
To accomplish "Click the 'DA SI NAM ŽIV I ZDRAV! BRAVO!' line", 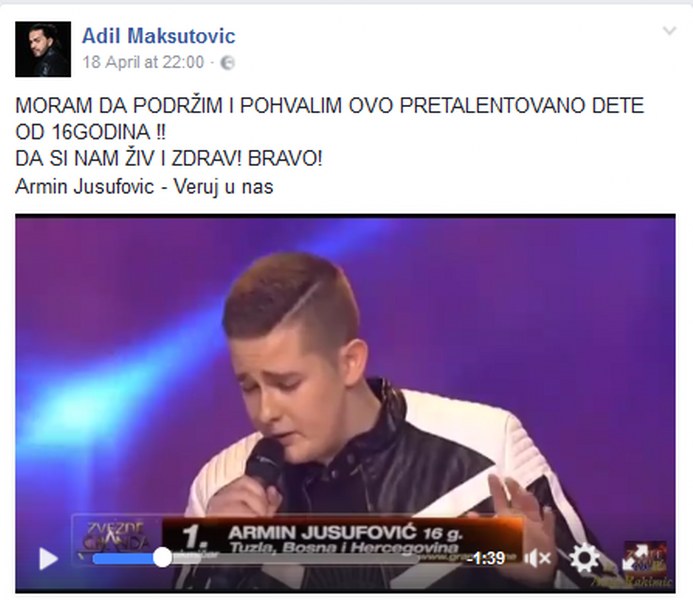I will pyautogui.click(x=169, y=159).
